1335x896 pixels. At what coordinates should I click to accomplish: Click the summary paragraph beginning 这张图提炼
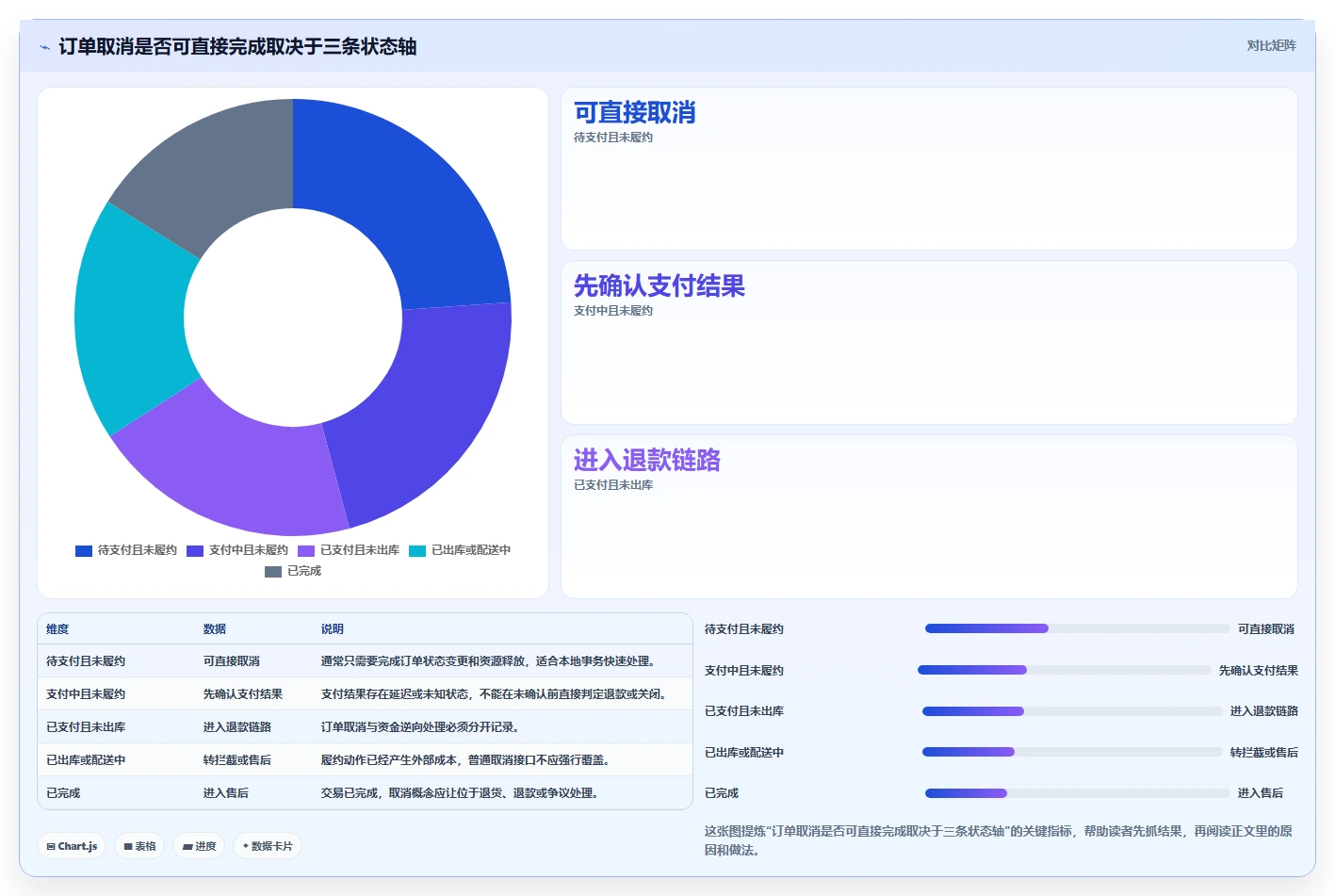(x=999, y=840)
